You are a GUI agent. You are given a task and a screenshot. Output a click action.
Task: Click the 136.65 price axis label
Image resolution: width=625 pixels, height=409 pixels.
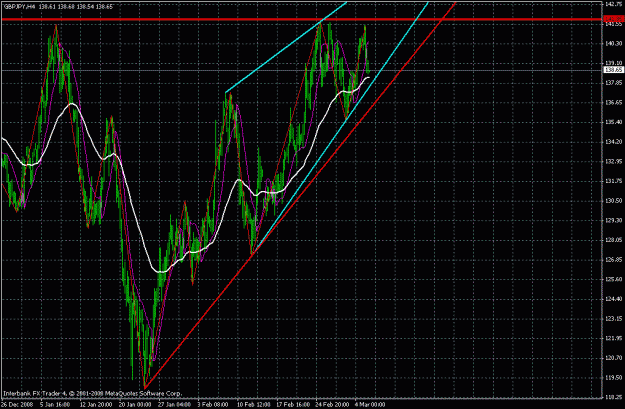coord(614,102)
